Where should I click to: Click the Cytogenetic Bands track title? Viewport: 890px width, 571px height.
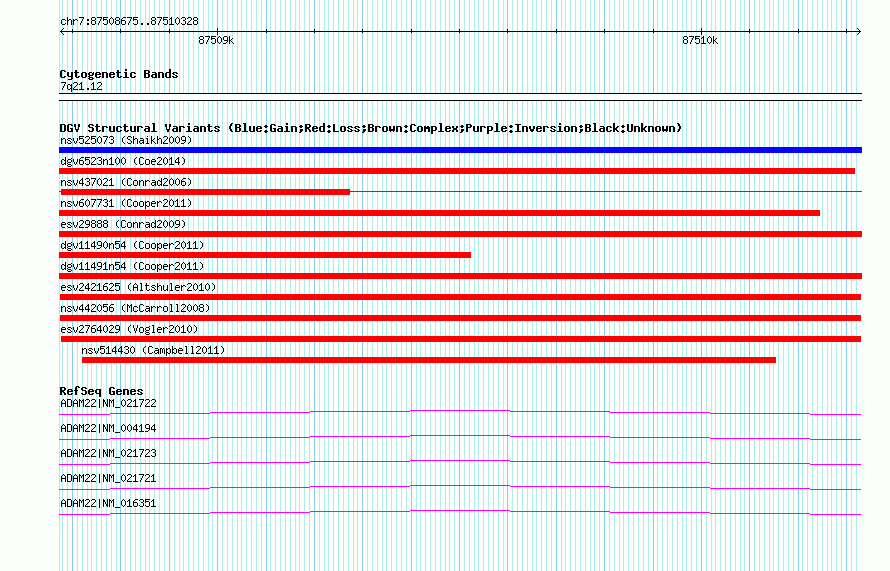pyautogui.click(x=119, y=74)
